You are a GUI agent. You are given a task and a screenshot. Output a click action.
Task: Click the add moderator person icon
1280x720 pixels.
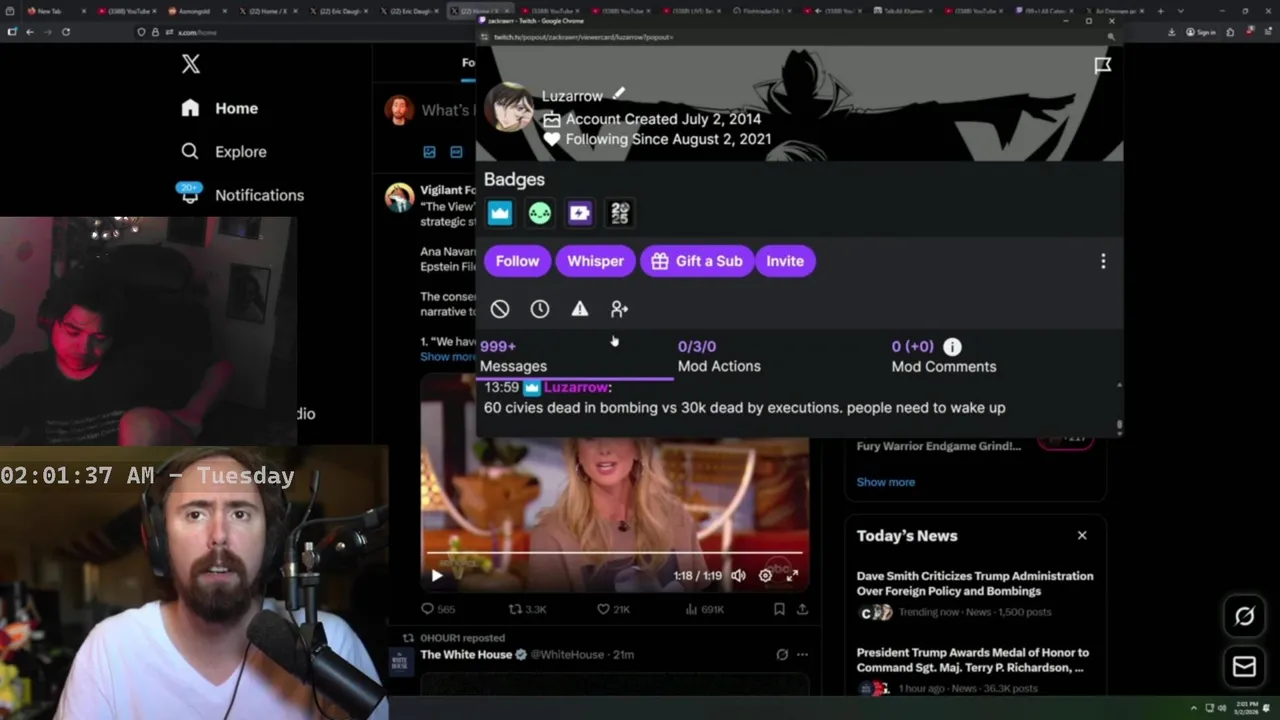coord(619,309)
